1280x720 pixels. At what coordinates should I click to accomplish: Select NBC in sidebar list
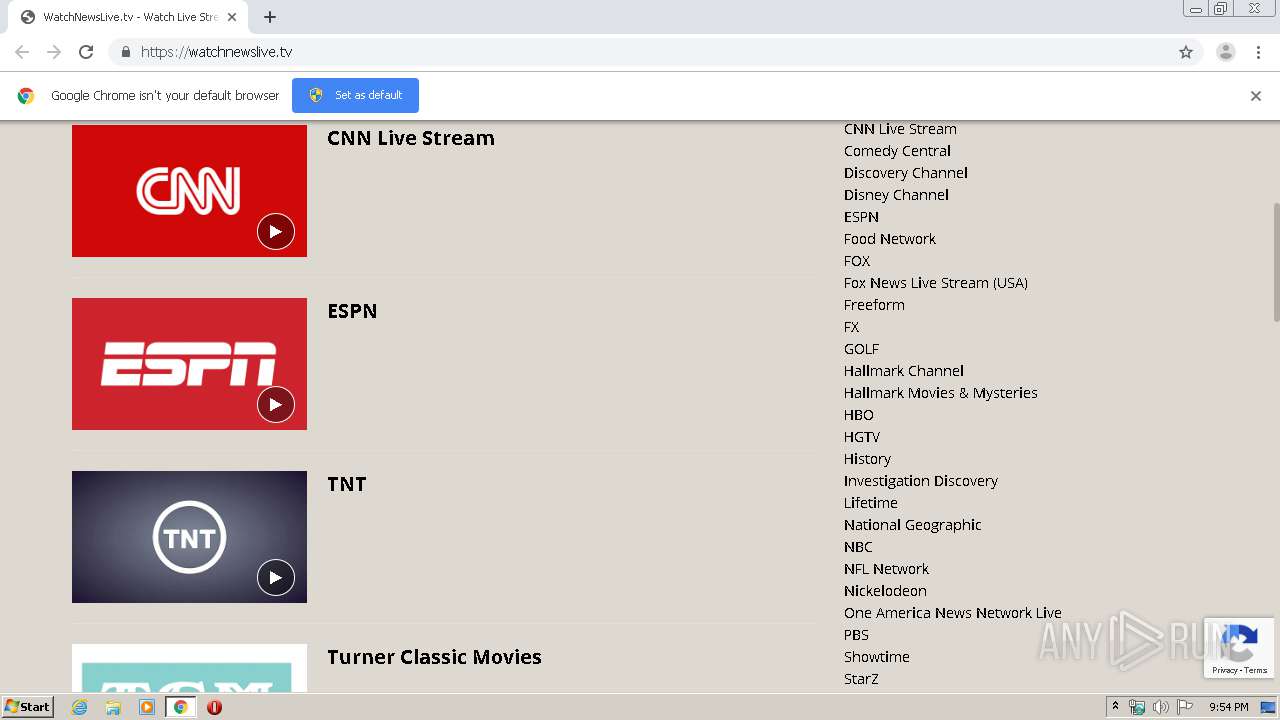click(858, 547)
